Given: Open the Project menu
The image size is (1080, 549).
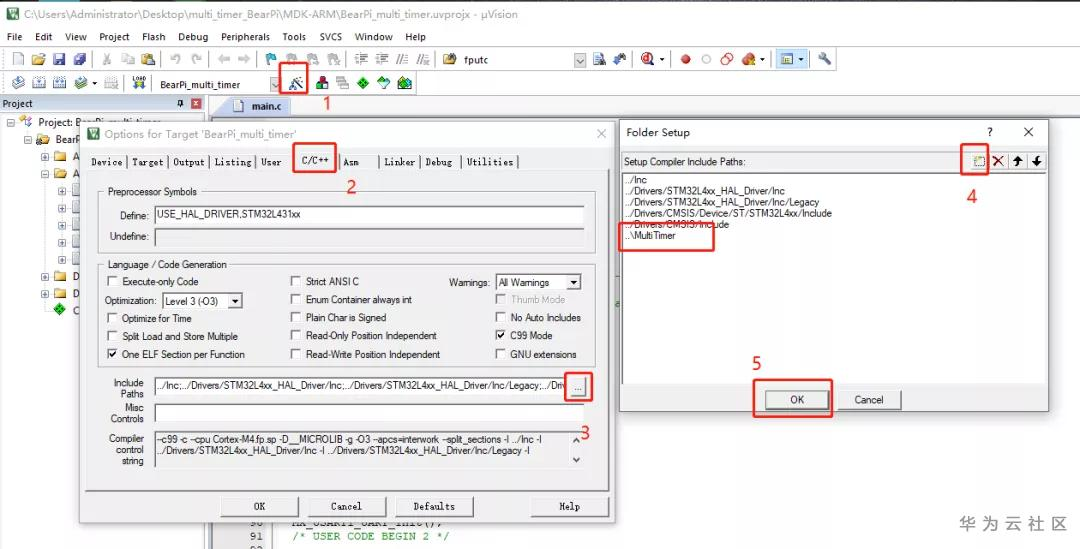Looking at the screenshot, I should [114, 37].
